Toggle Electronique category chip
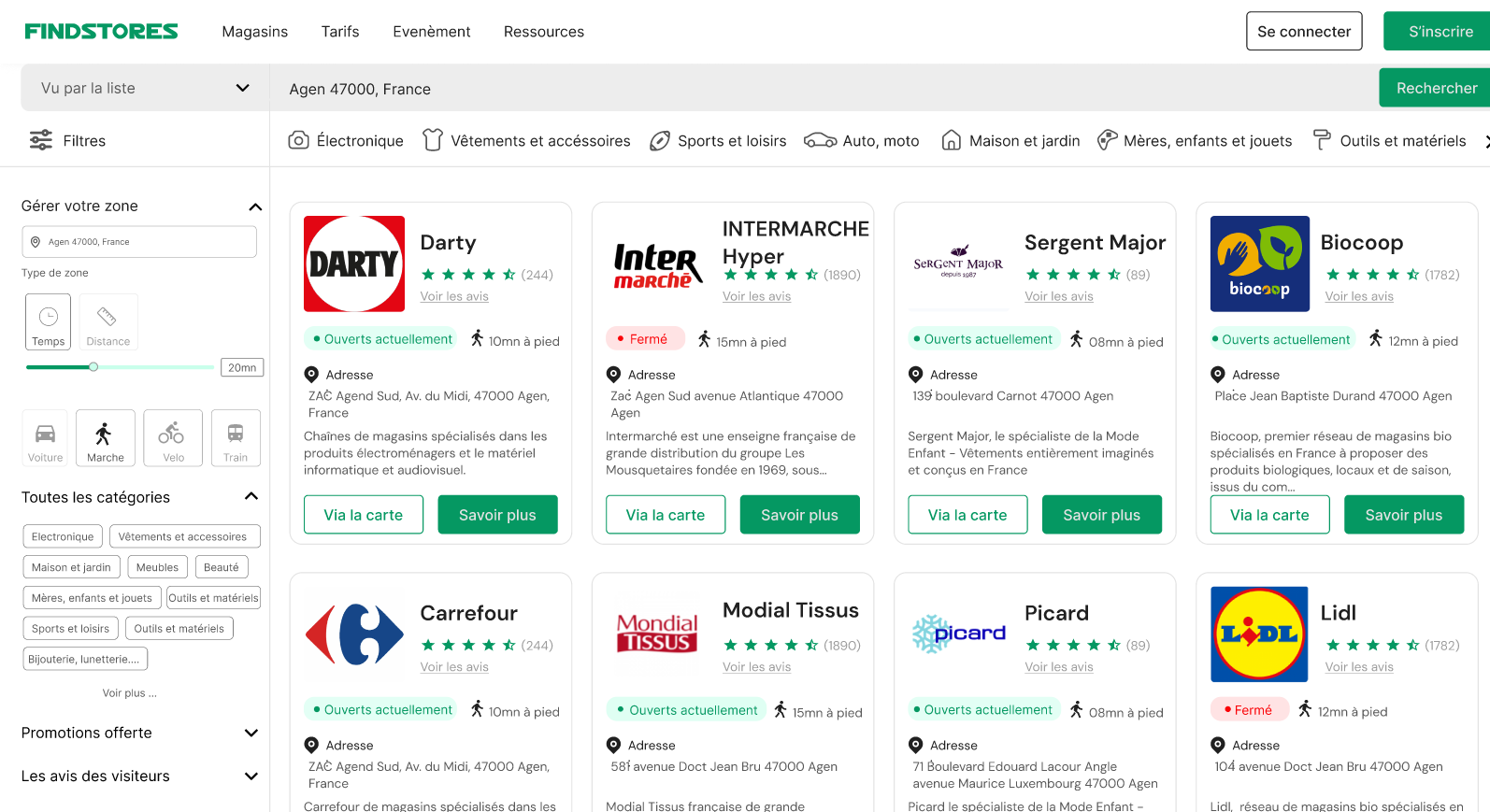Screen dimensions: 1490x812 [x=63, y=536]
